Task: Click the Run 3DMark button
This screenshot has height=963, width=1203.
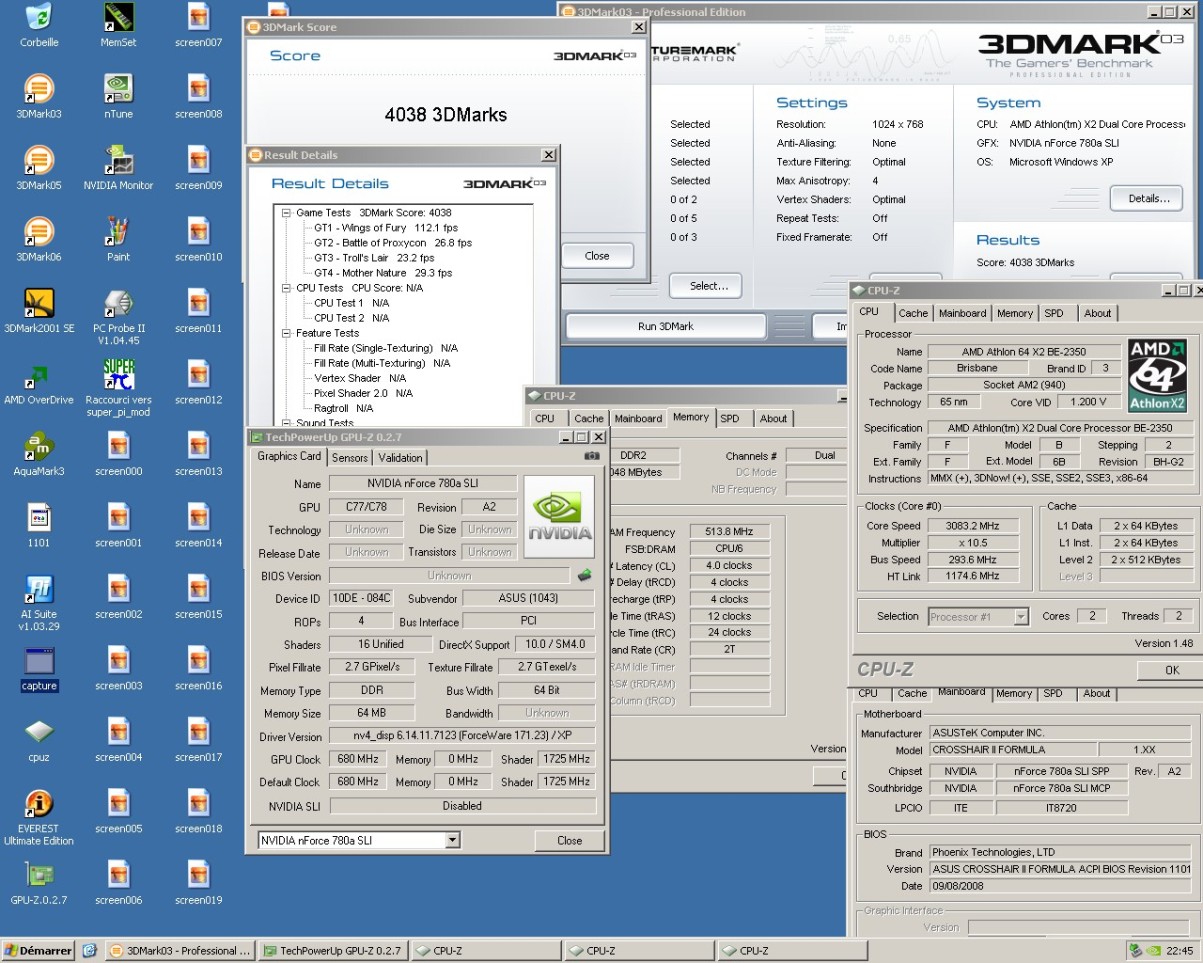Action: pos(666,326)
